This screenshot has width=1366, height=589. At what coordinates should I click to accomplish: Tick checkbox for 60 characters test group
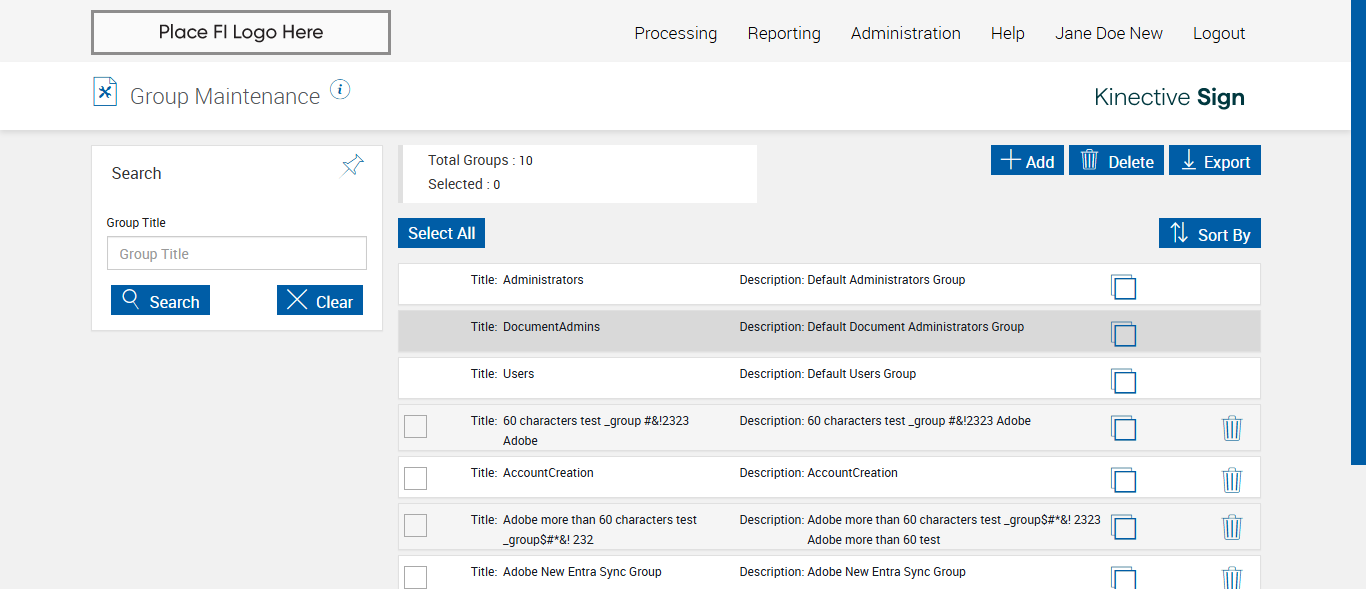415,426
